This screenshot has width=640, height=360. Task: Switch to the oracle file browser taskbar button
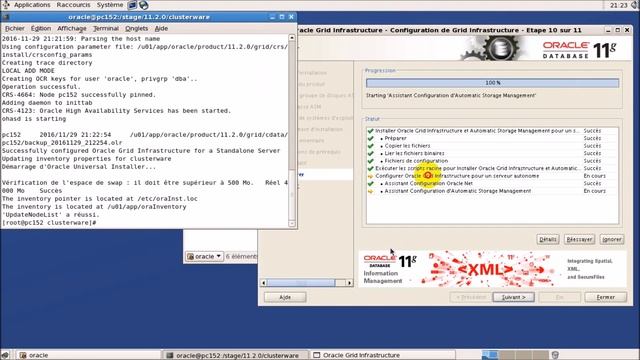tap(87, 356)
